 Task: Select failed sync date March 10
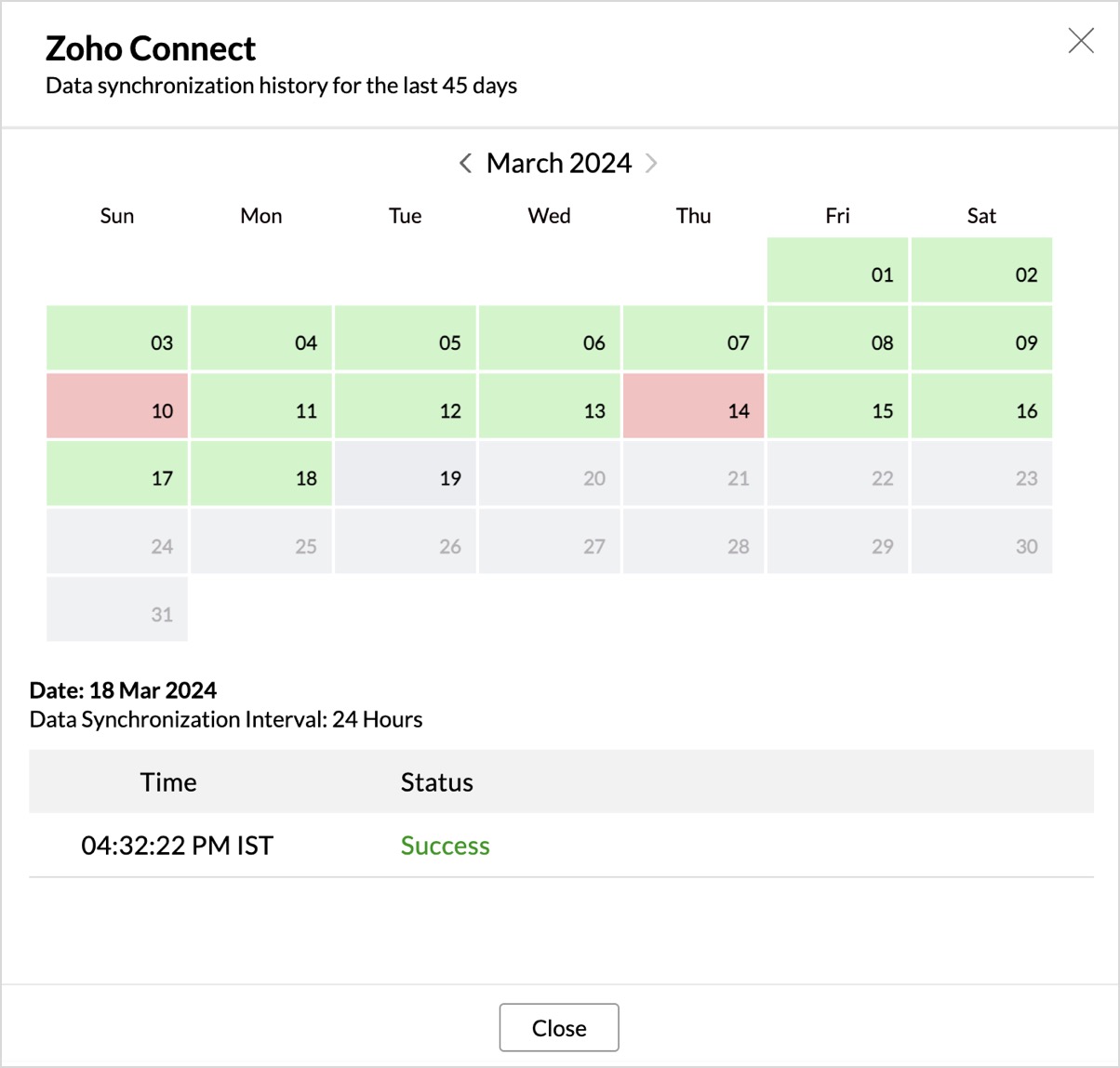[x=118, y=407]
